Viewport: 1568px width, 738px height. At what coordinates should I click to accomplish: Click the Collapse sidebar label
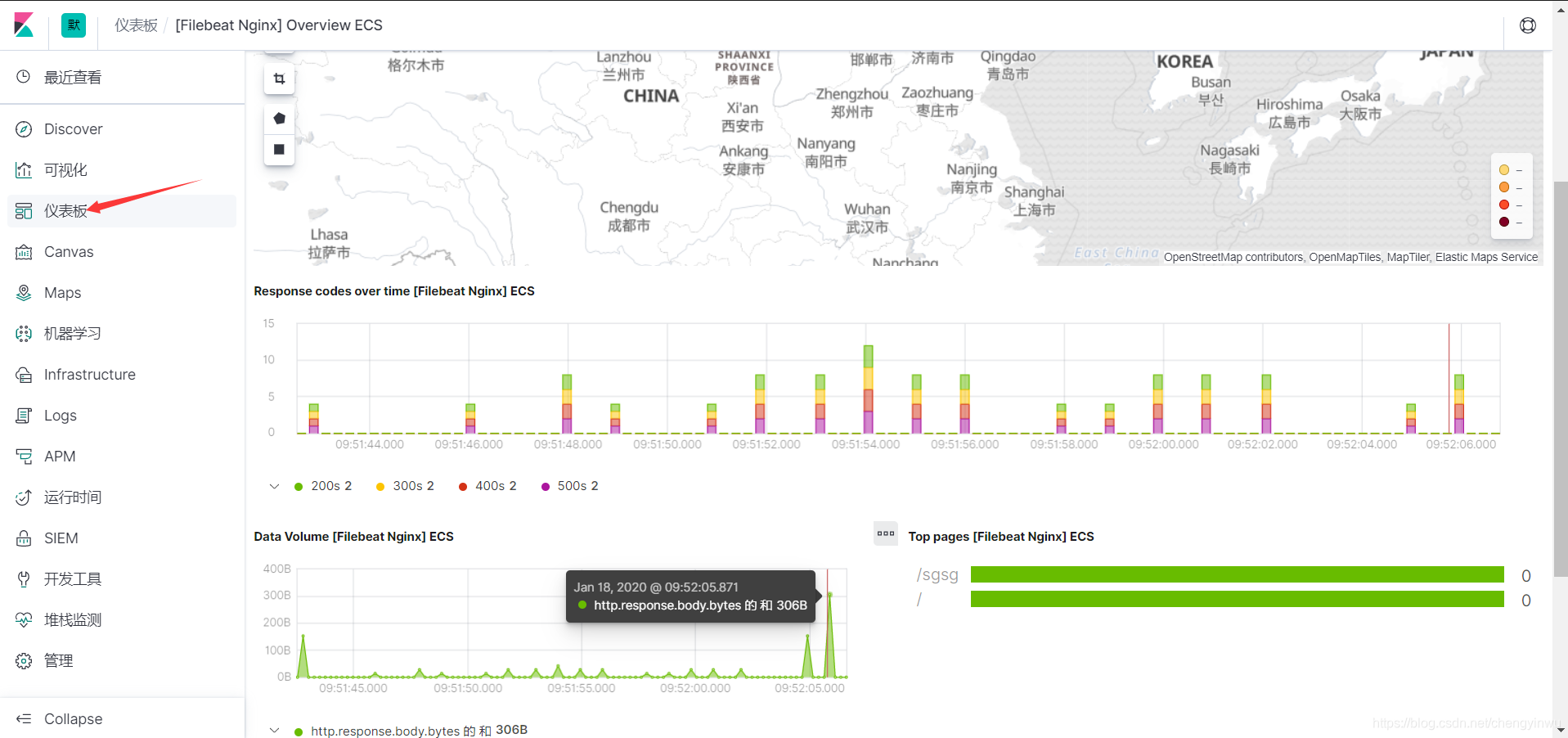73,719
